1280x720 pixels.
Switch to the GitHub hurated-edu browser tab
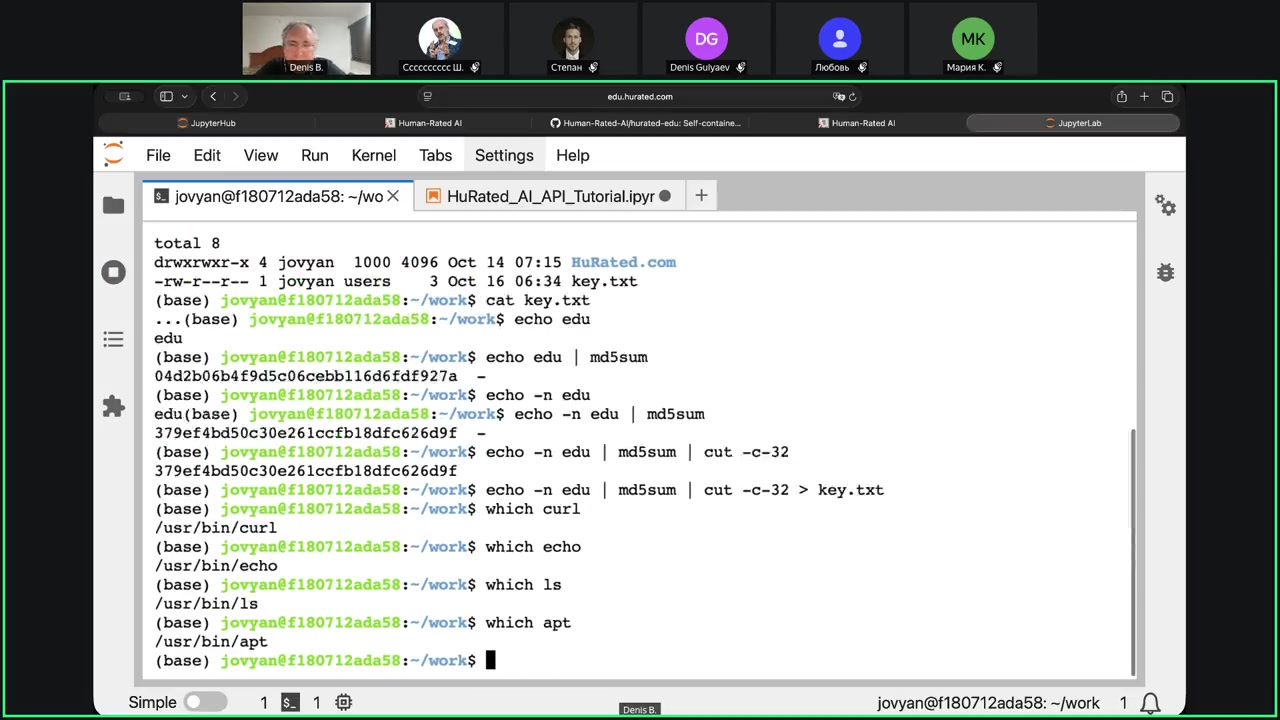[x=646, y=123]
